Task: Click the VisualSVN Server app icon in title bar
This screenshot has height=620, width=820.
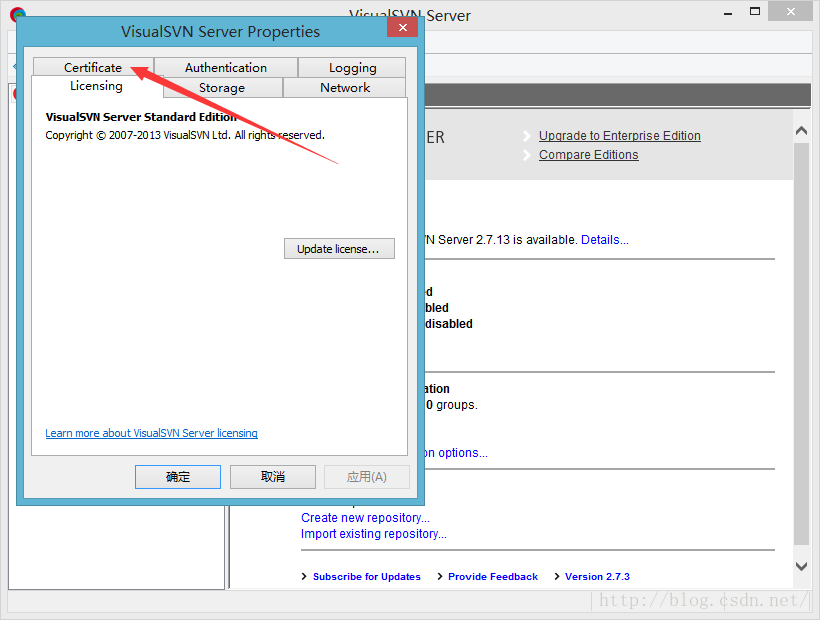Action: point(16,14)
